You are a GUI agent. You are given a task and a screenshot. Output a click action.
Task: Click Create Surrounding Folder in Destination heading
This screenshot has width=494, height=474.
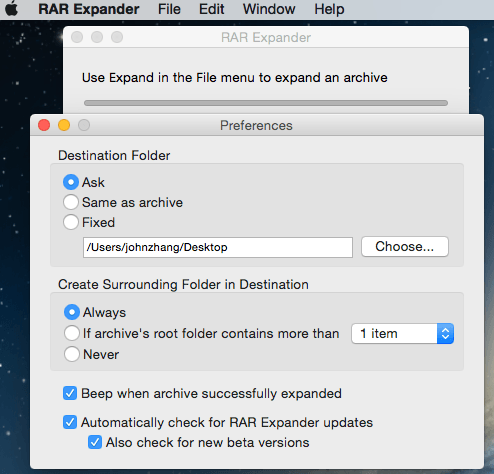pyautogui.click(x=183, y=285)
